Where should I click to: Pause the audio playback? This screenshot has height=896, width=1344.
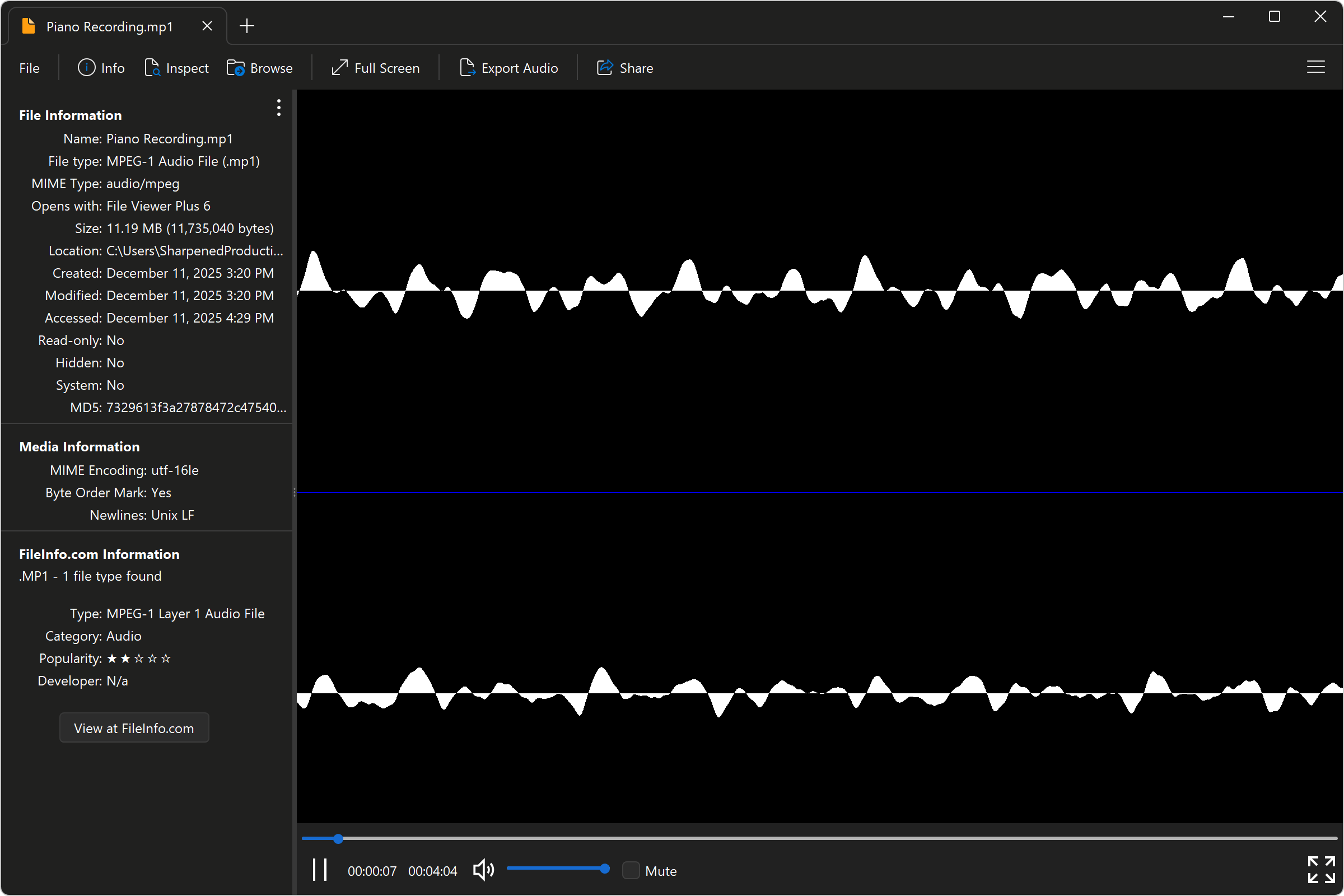(319, 870)
